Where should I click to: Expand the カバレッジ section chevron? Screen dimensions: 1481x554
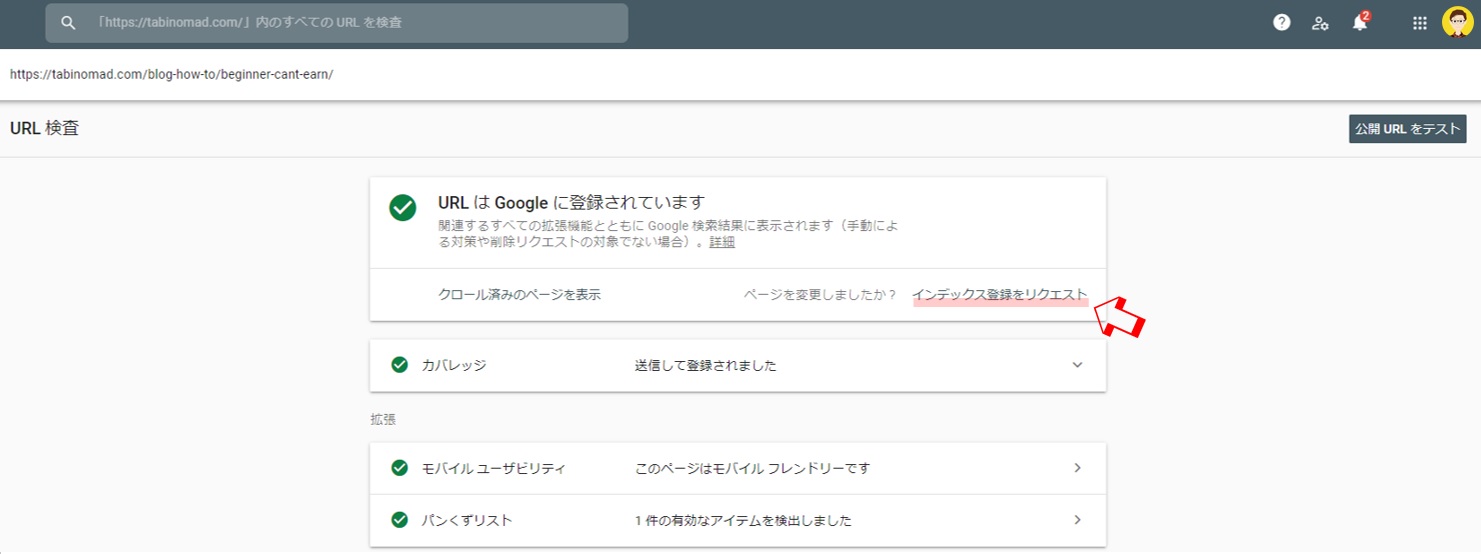tap(1077, 365)
